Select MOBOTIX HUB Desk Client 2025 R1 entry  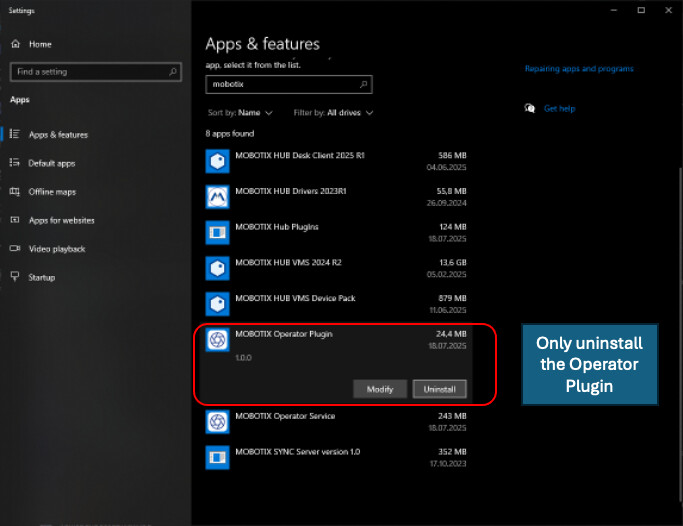tap(336, 161)
